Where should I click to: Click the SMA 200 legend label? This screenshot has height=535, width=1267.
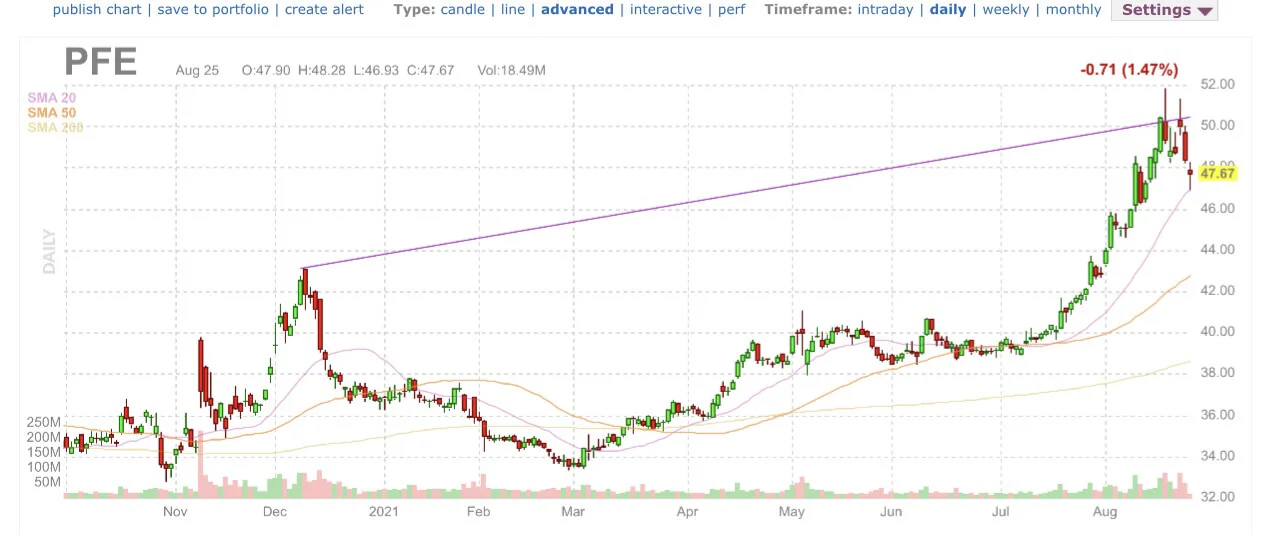[55, 127]
